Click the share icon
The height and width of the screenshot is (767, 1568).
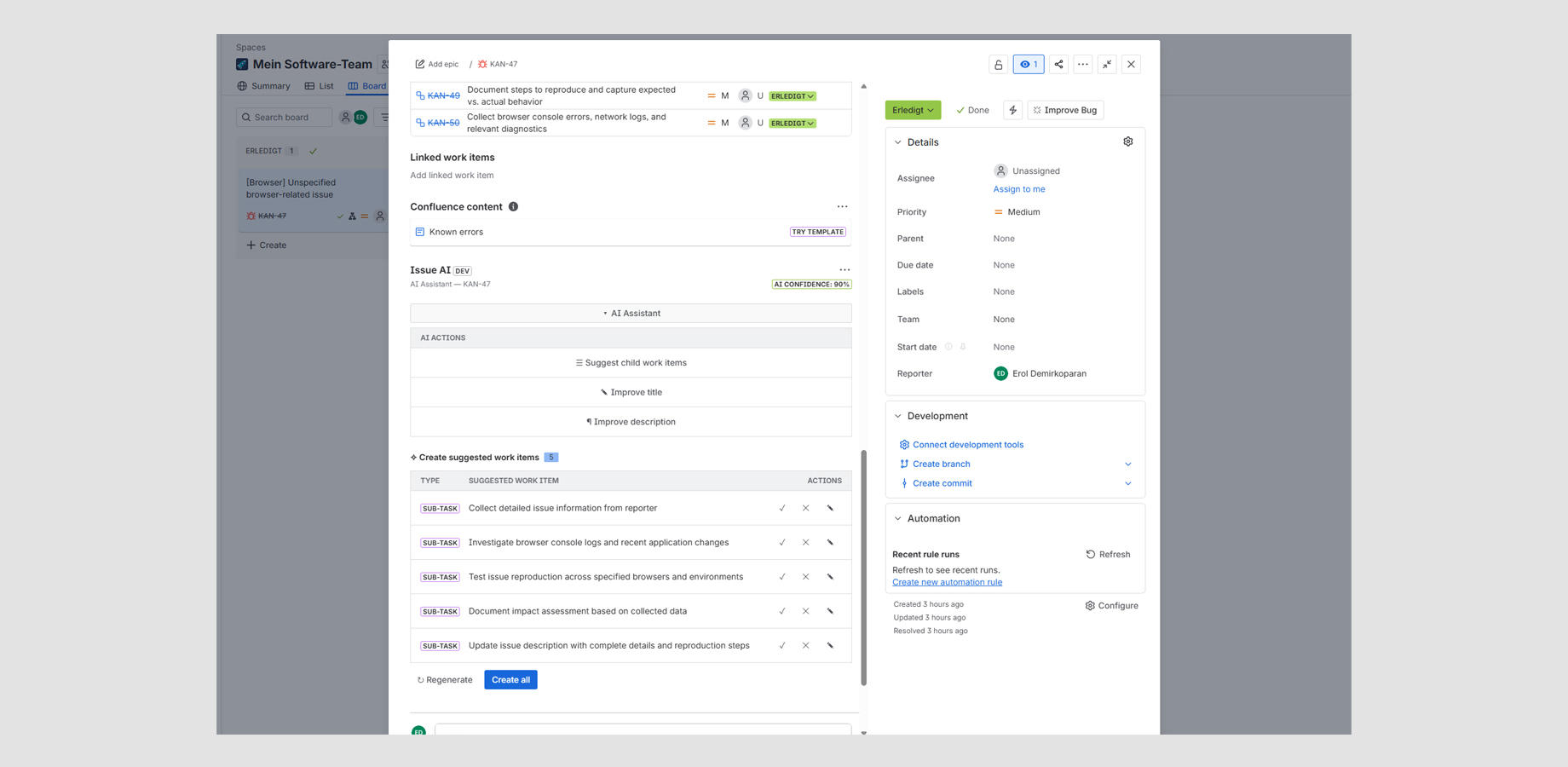click(x=1059, y=64)
